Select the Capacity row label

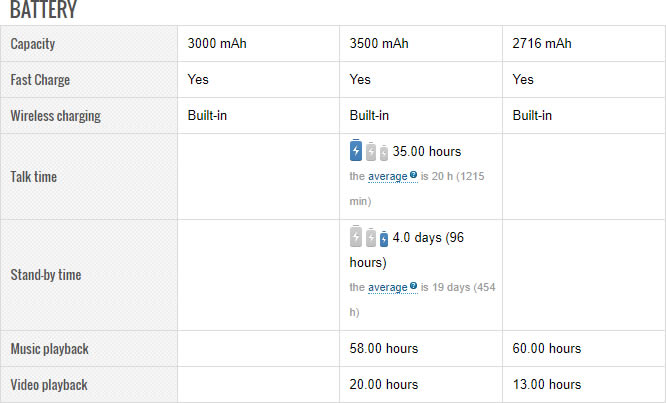(x=33, y=44)
